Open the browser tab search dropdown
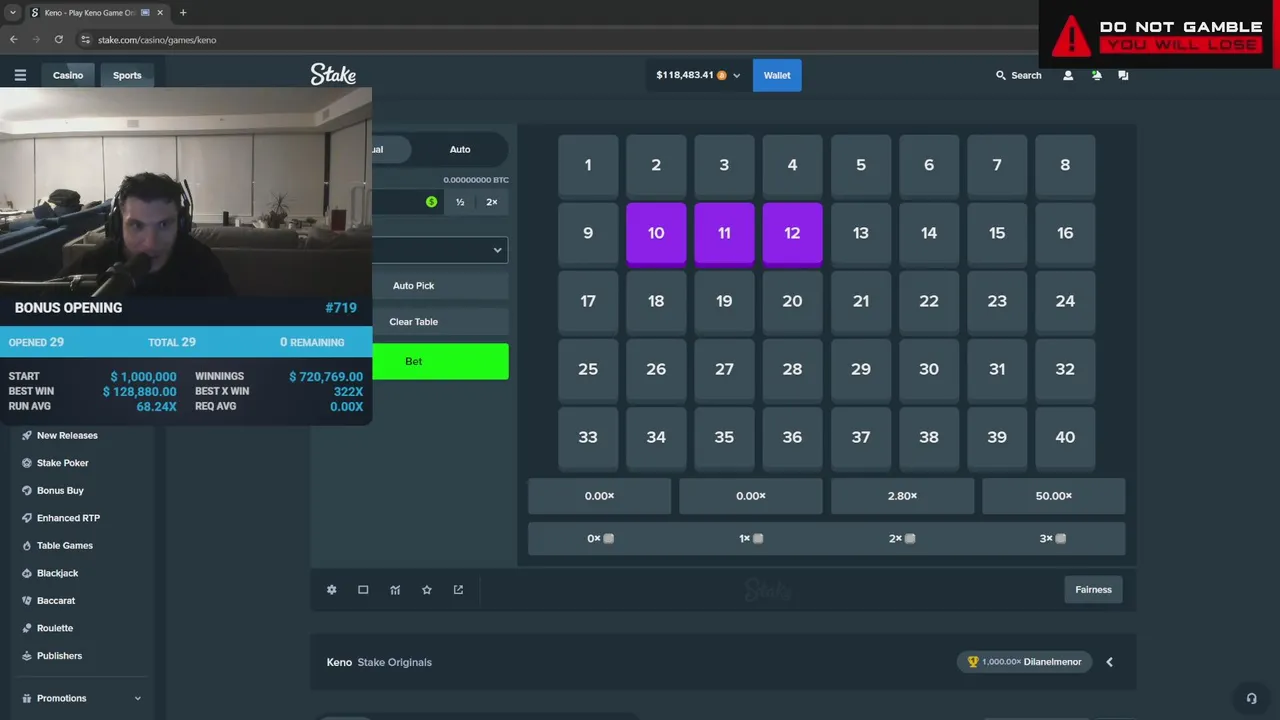The width and height of the screenshot is (1280, 720). [x=12, y=13]
